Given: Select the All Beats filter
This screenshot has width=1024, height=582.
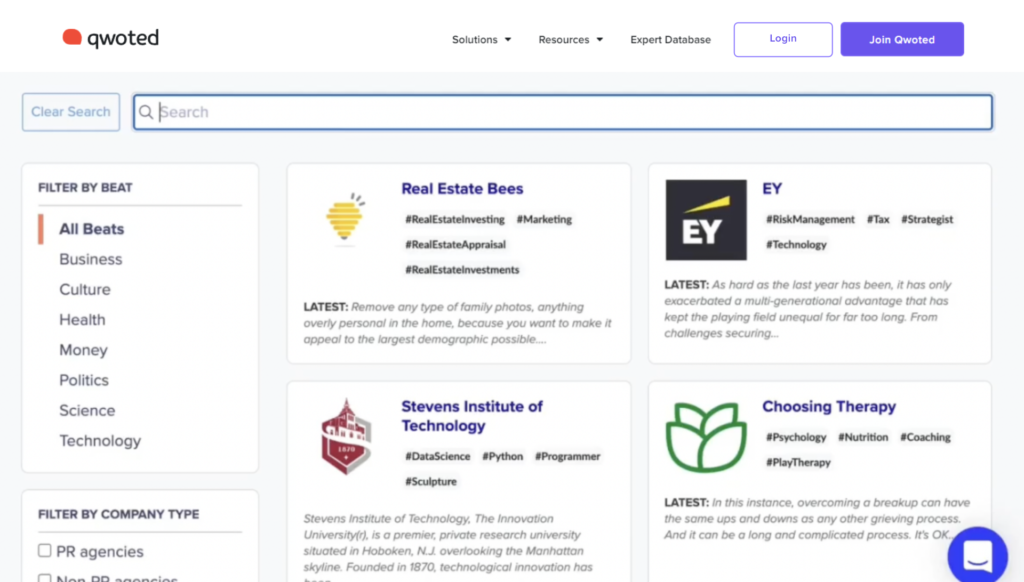Looking at the screenshot, I should [x=91, y=229].
